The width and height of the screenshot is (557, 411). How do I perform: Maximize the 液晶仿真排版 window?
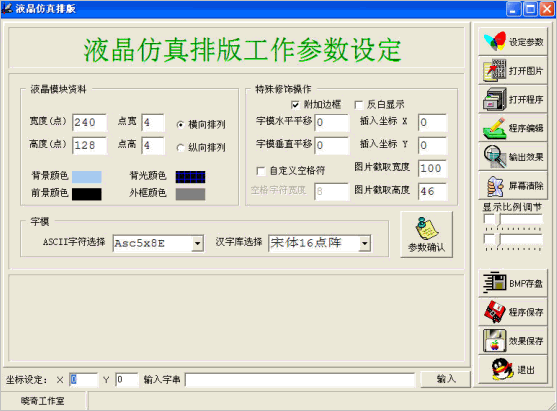(530, 9)
